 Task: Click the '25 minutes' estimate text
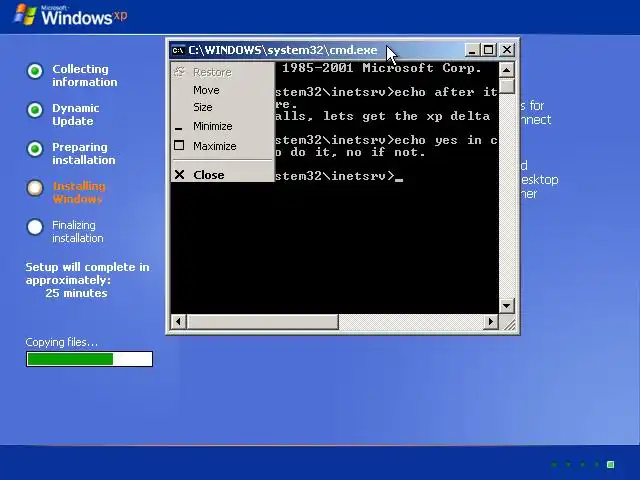coord(76,293)
